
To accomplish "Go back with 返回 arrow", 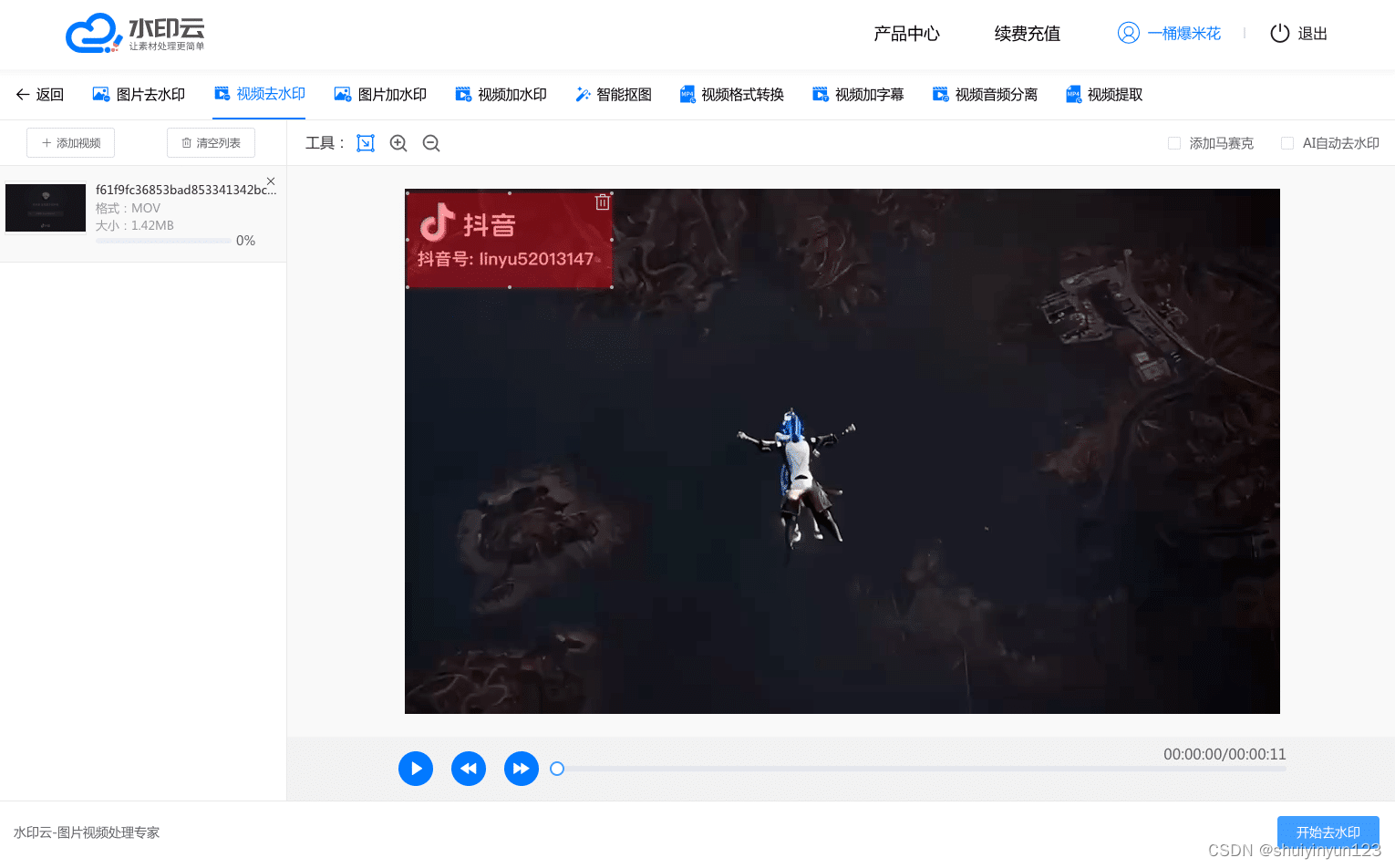I will 39,95.
